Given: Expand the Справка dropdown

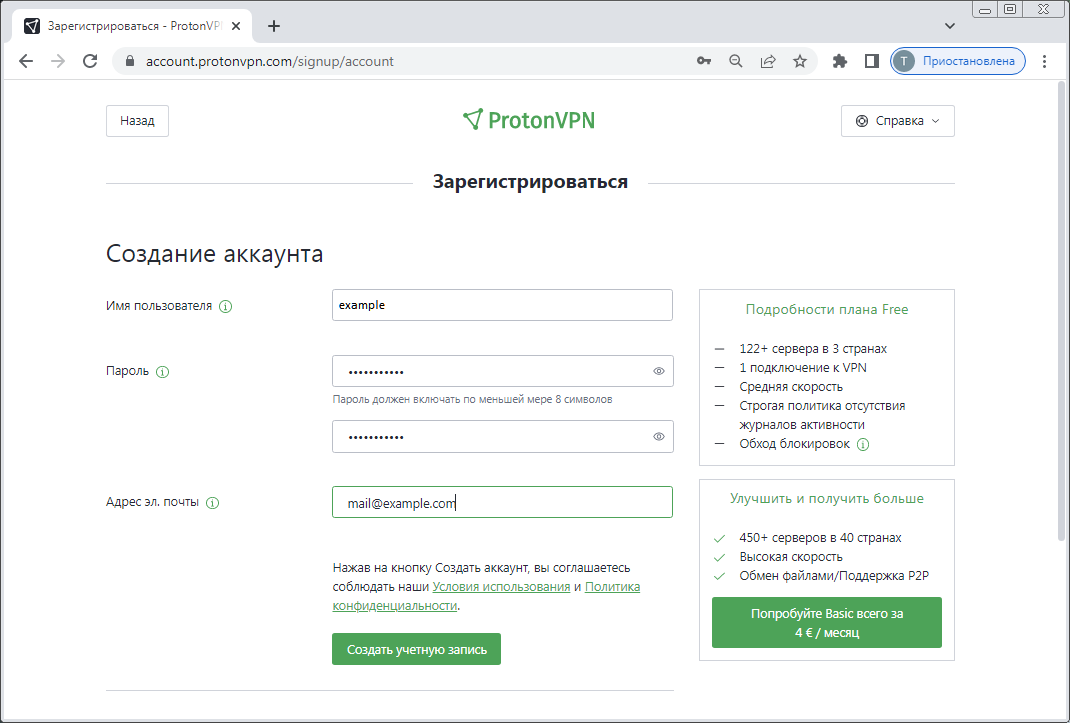Looking at the screenshot, I should click(897, 120).
